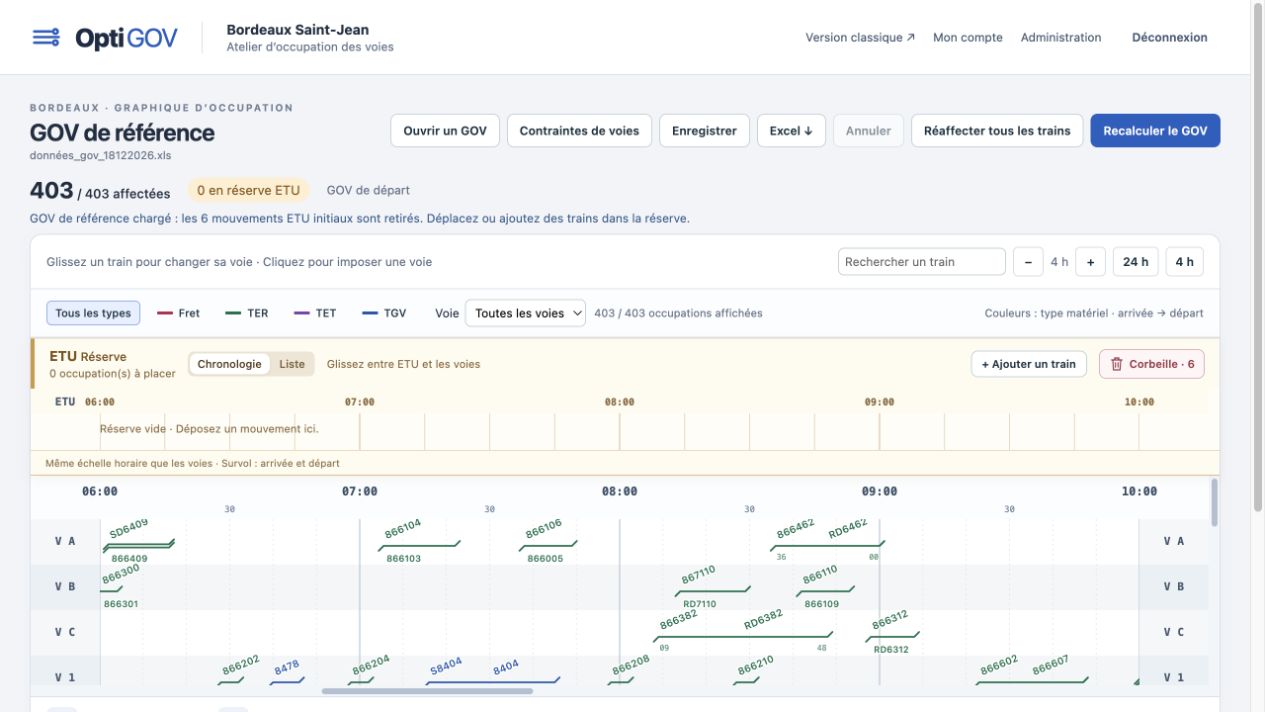Toggle the Tous les types filter
1265x712 pixels.
pos(93,313)
